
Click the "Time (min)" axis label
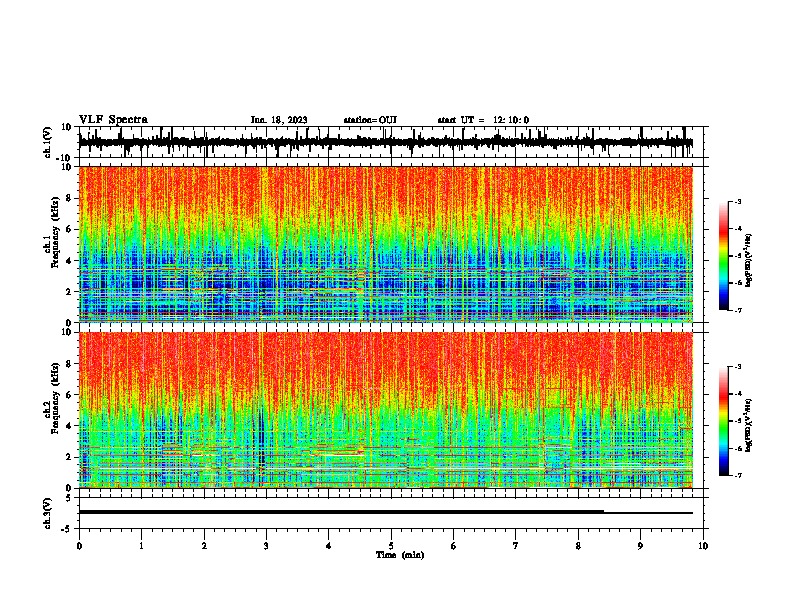(x=400, y=555)
